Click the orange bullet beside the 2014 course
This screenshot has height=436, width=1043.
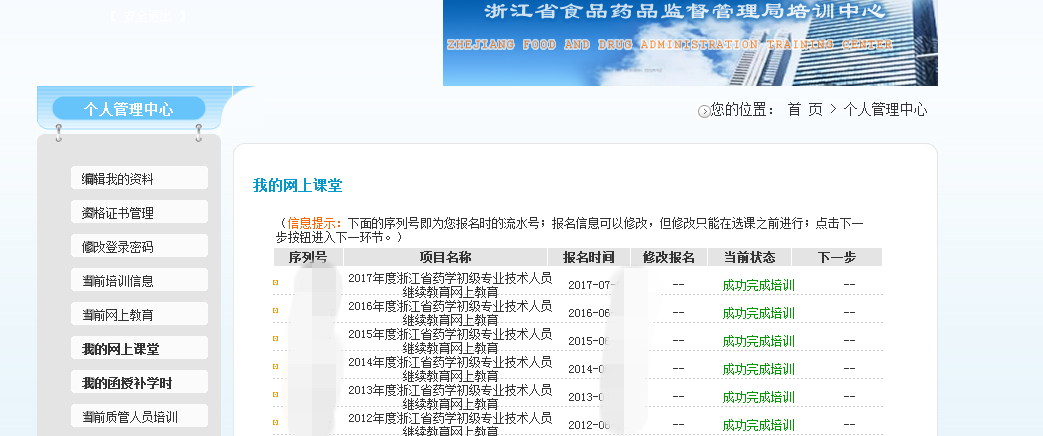coord(276,367)
